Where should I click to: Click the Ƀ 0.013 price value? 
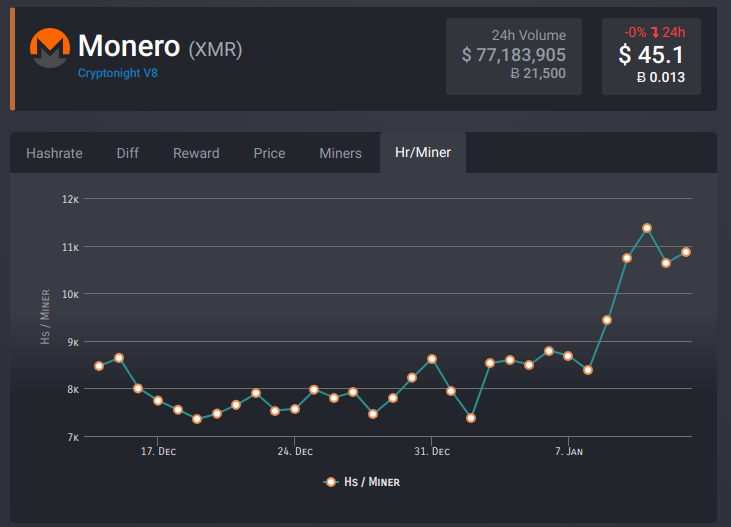click(x=661, y=77)
